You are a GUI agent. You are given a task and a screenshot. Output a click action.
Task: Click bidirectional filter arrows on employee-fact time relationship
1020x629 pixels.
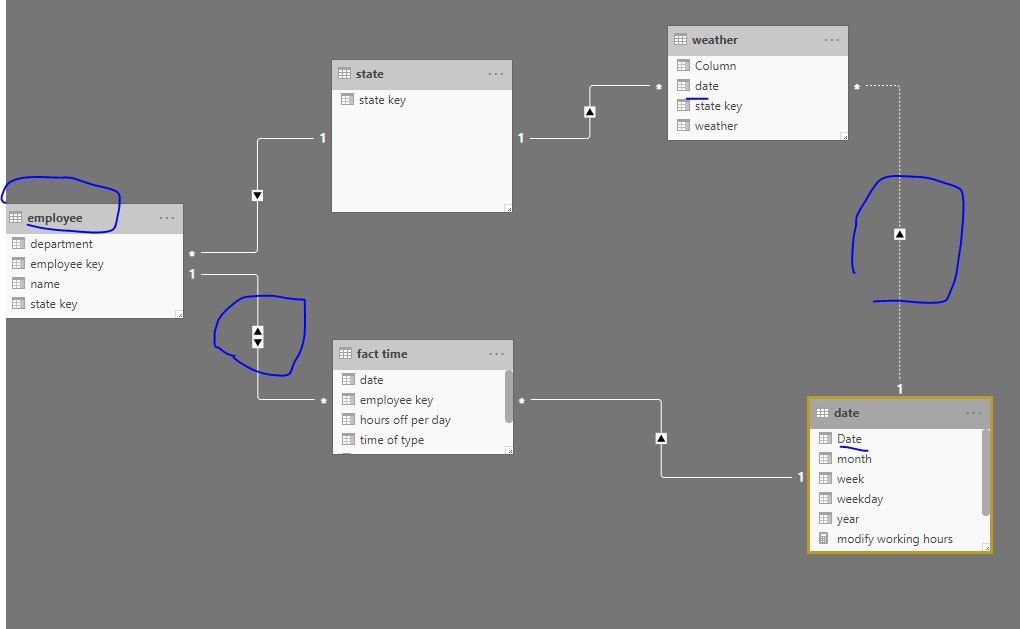pyautogui.click(x=258, y=337)
